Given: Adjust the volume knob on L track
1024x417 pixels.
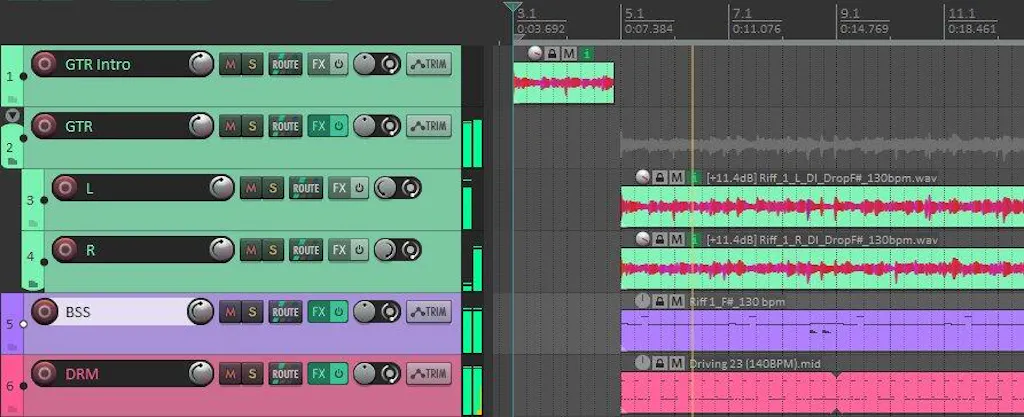Looking at the screenshot, I should pyautogui.click(x=222, y=189).
